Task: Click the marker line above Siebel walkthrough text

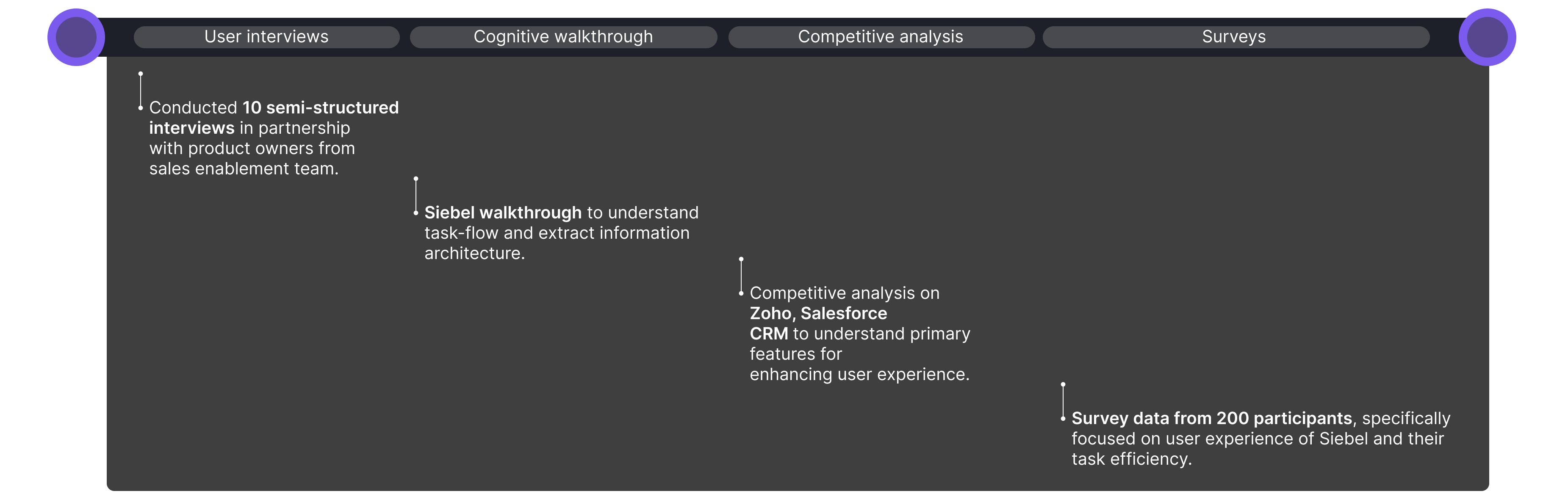Action: (416, 195)
